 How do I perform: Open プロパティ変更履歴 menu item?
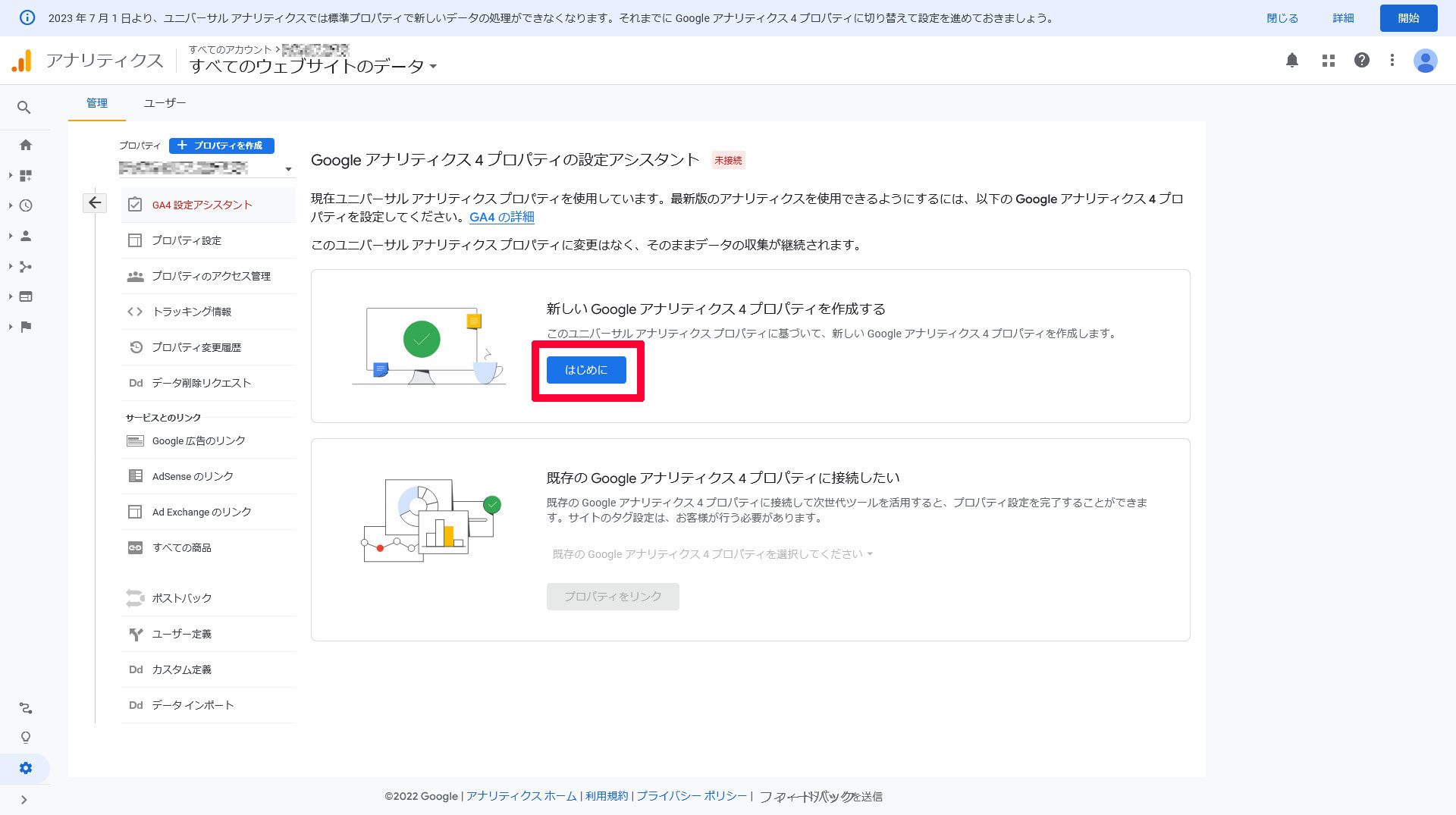point(209,347)
